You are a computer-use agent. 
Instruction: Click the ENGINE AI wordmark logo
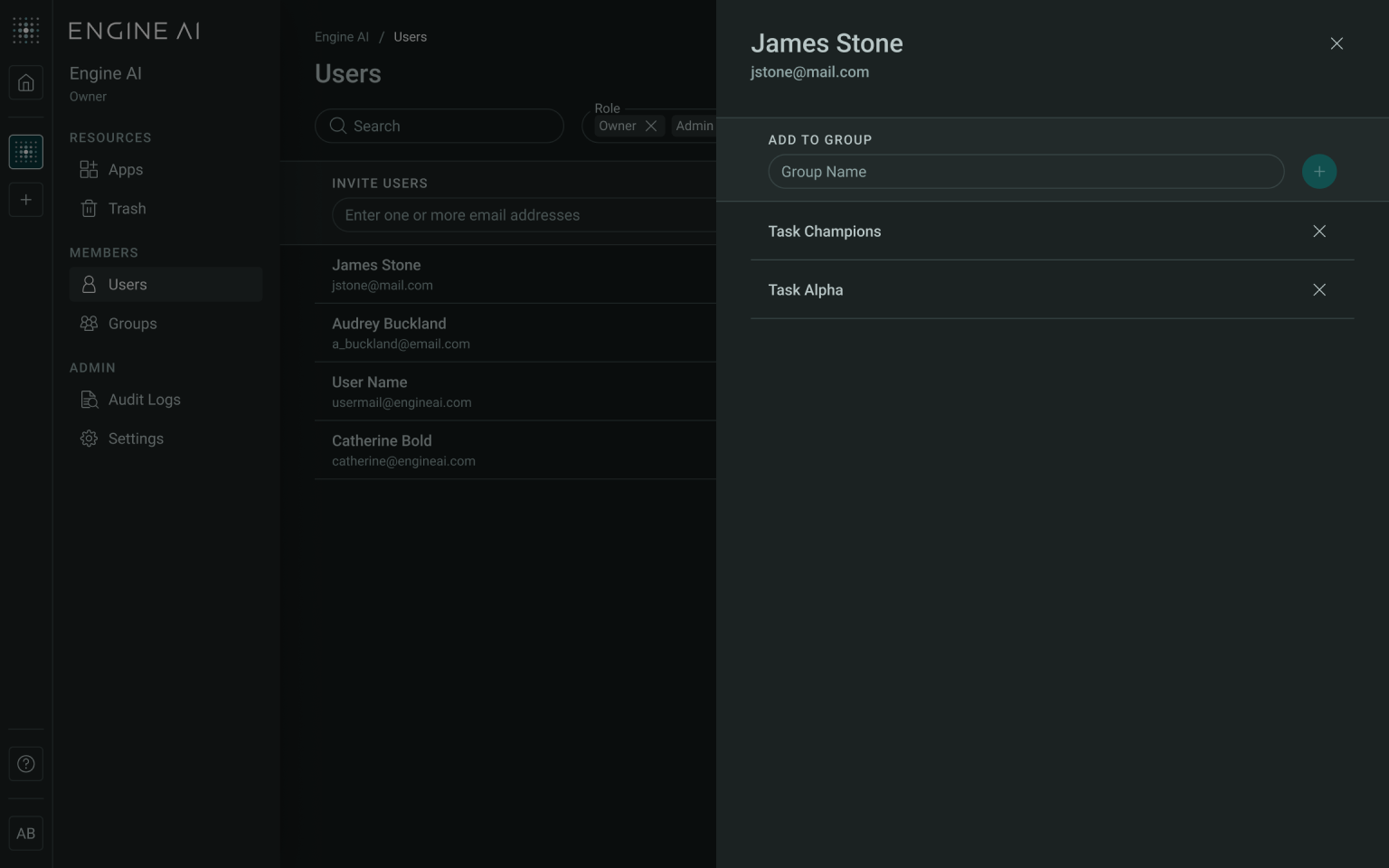coord(135,31)
